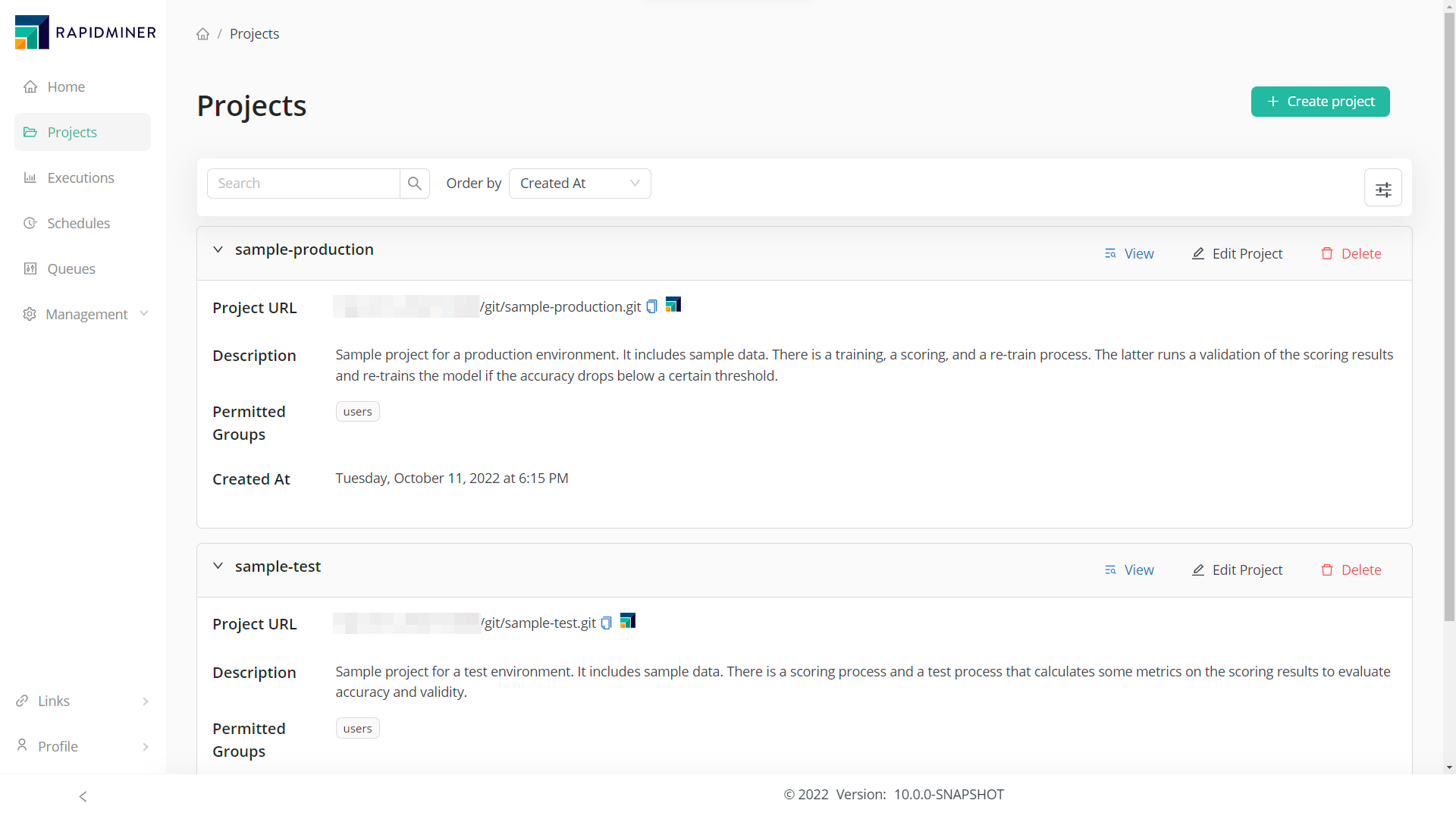1456x819 pixels.
Task: Collapse the sample-test project panel
Action: [218, 566]
